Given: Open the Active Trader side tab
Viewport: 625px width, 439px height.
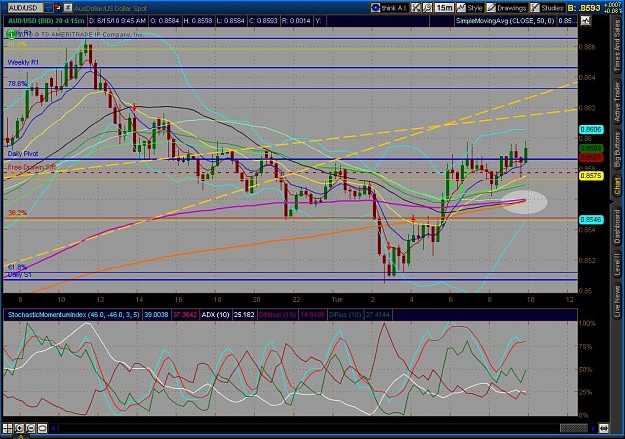Looking at the screenshot, I should [x=617, y=102].
